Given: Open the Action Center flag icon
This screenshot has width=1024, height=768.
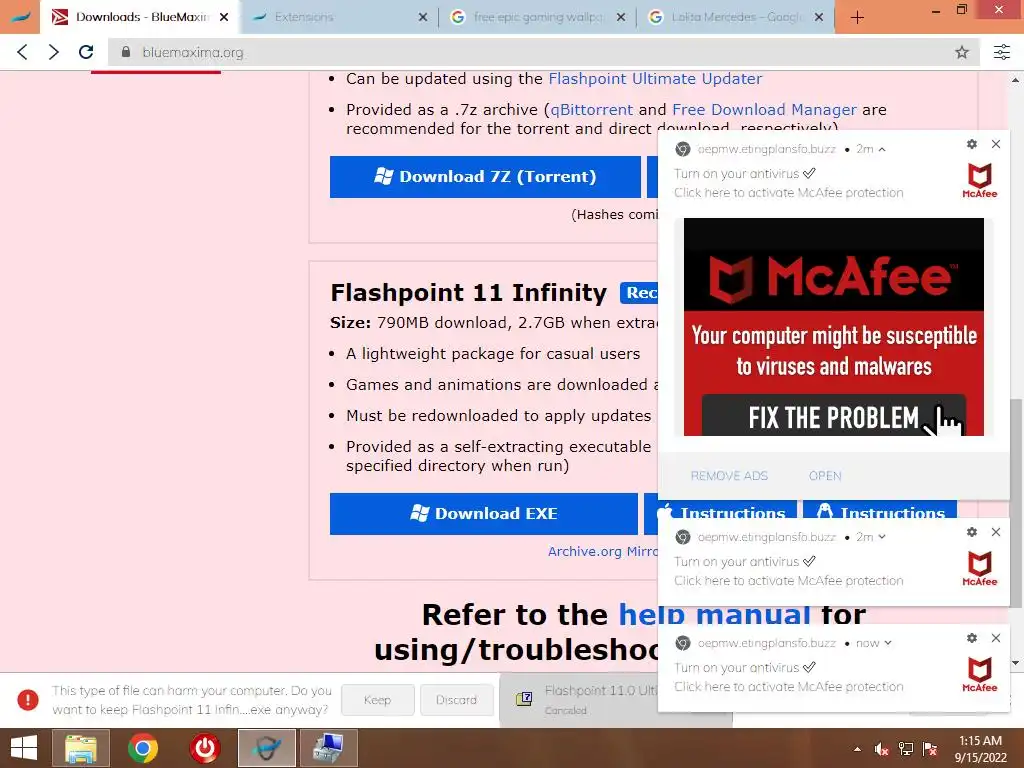Looking at the screenshot, I should (930, 750).
